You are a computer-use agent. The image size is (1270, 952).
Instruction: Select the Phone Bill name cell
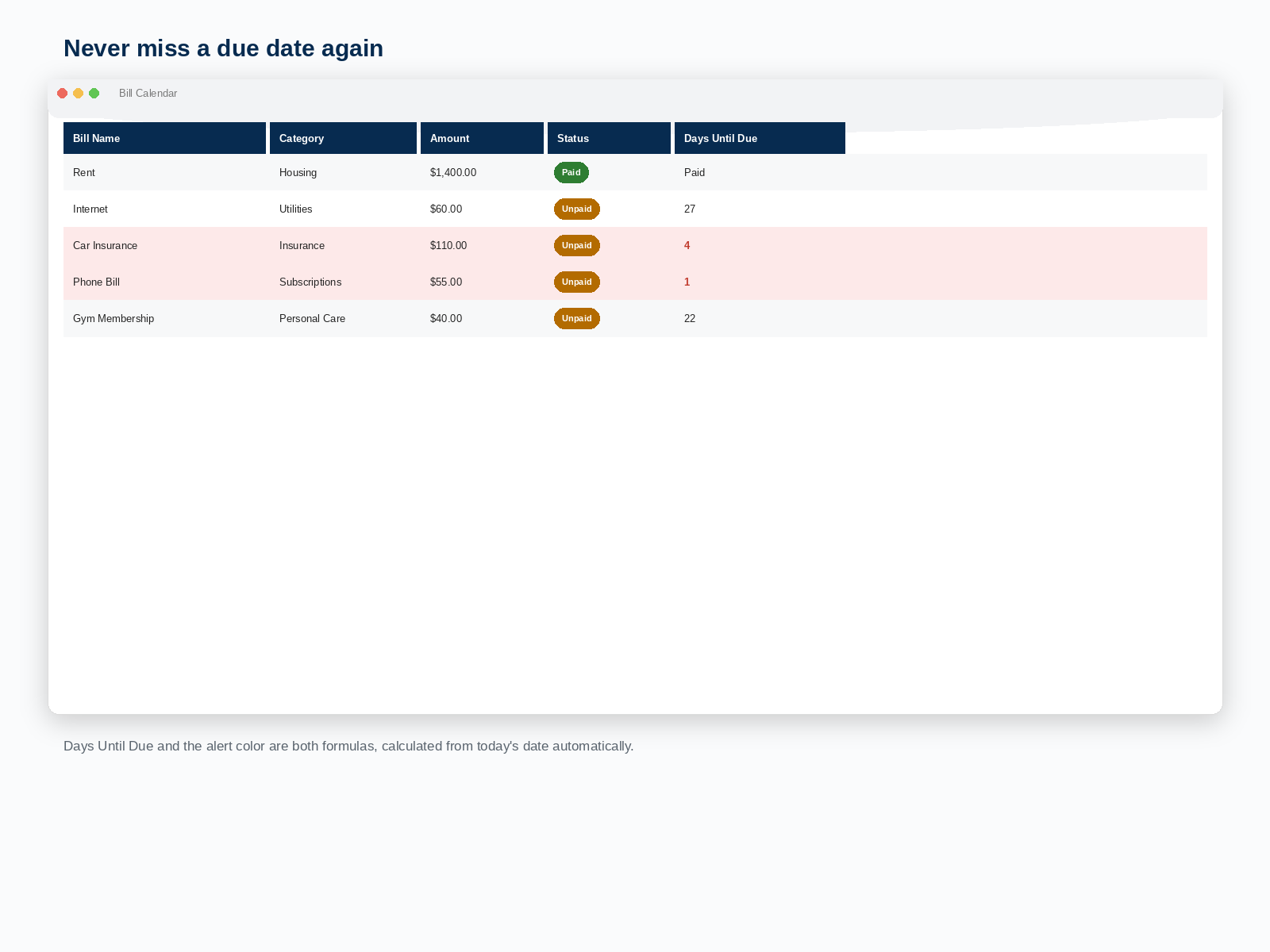(96, 282)
